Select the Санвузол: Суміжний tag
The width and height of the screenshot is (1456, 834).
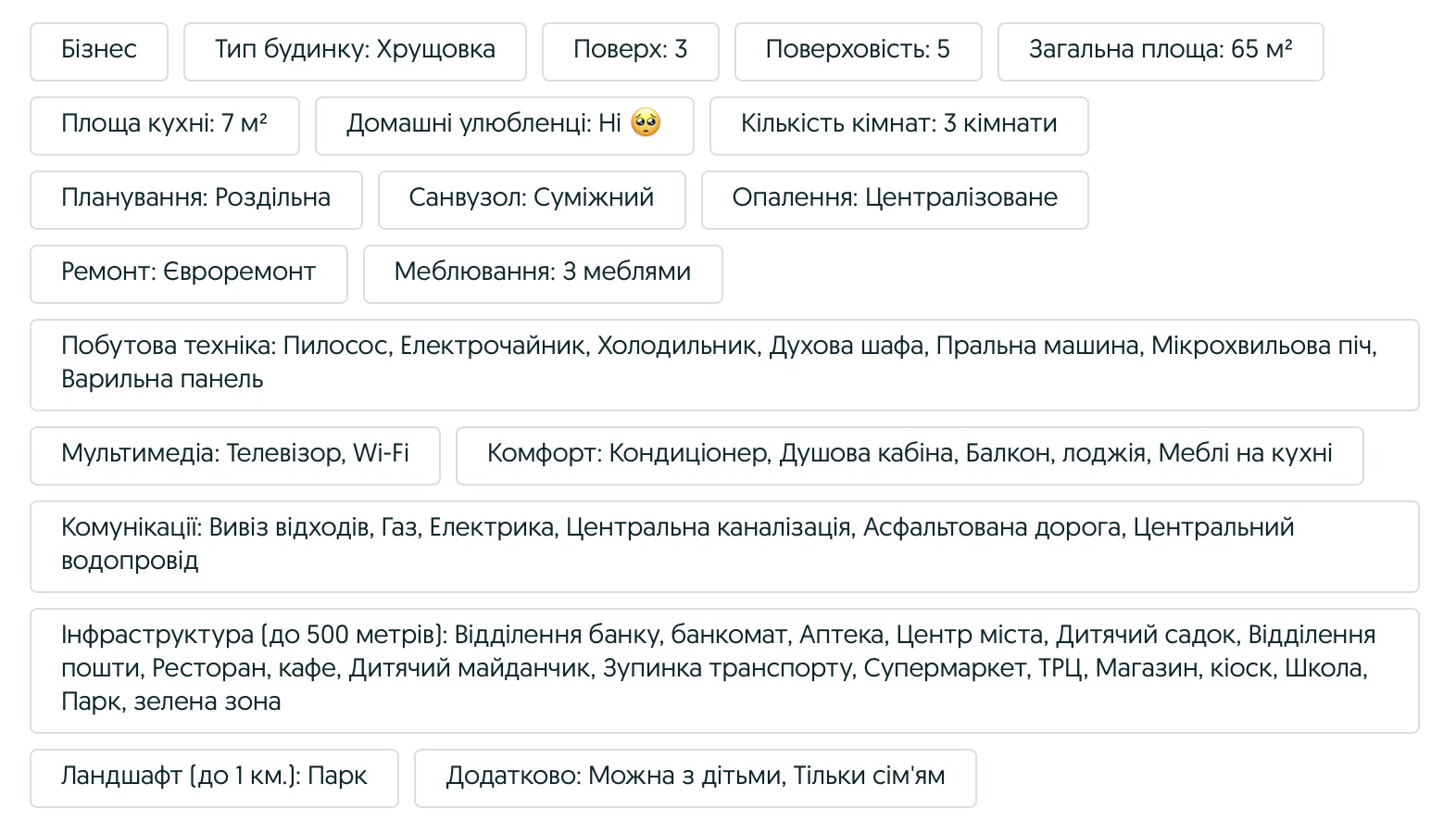tap(532, 200)
